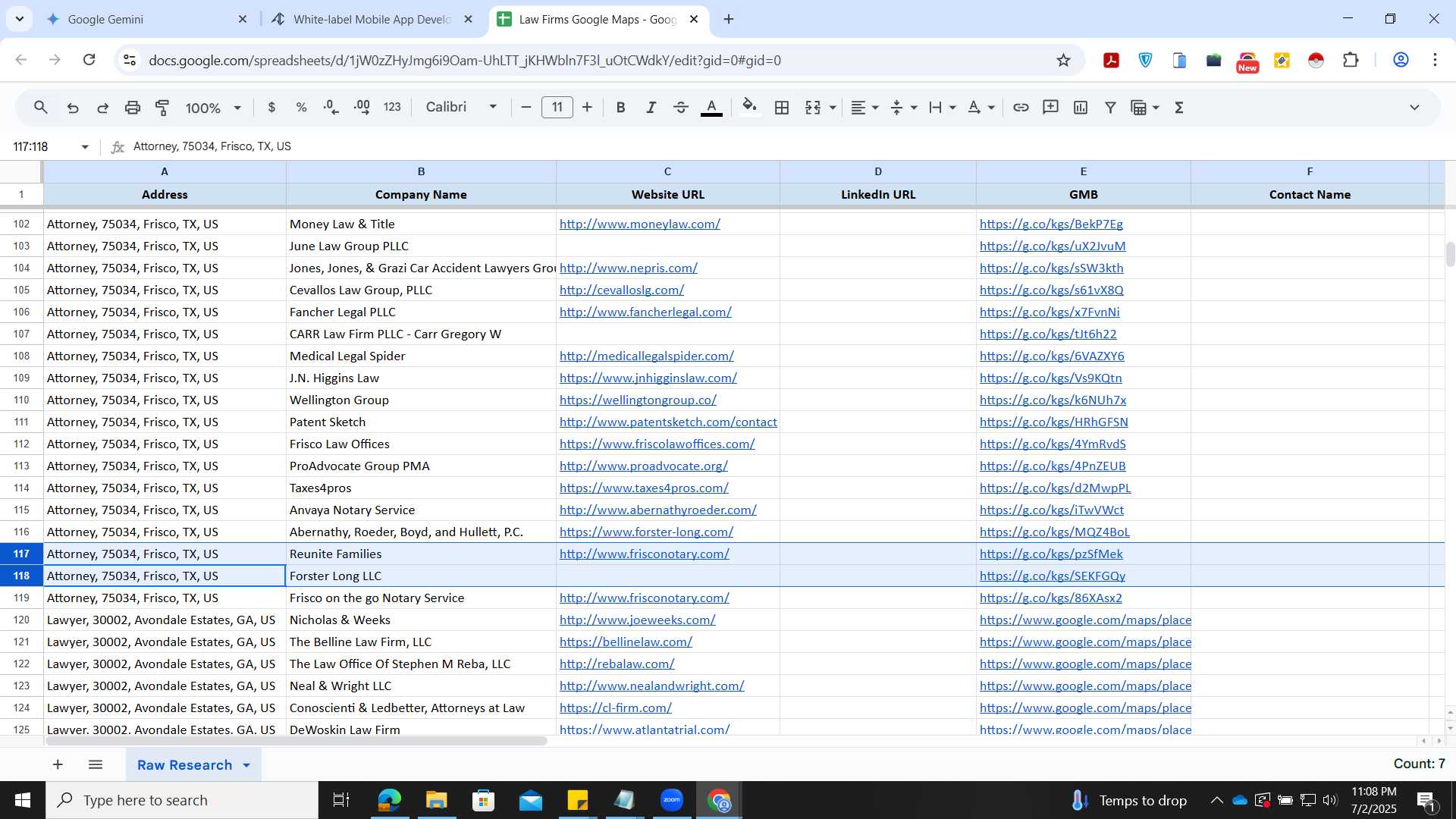Click the Insert link icon
Screen dimensions: 1456x819
tap(1021, 108)
